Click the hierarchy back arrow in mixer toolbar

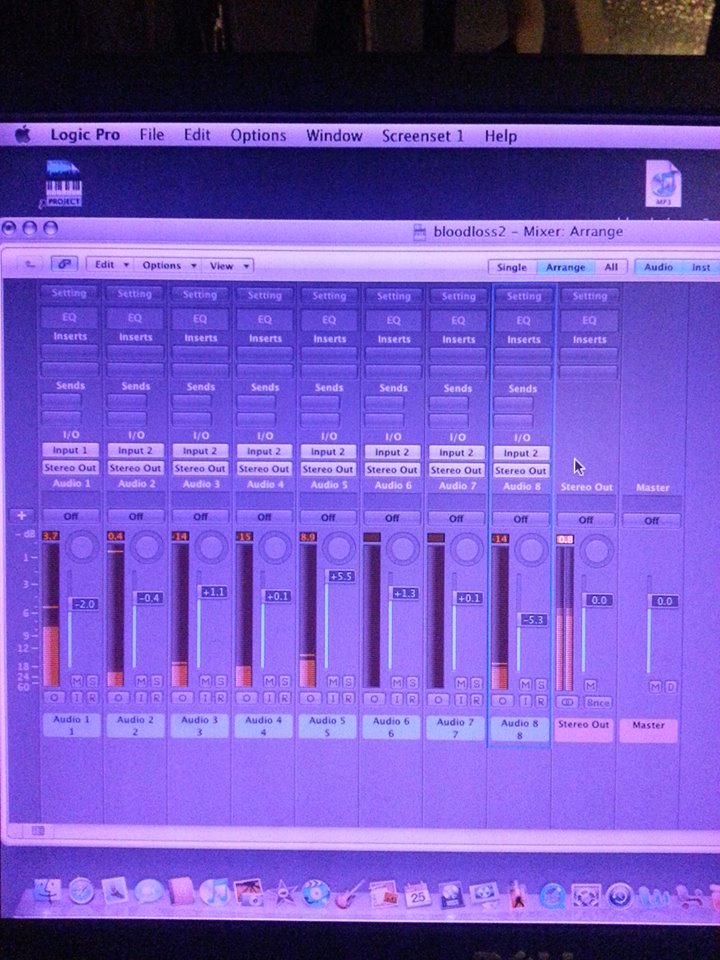point(29,264)
